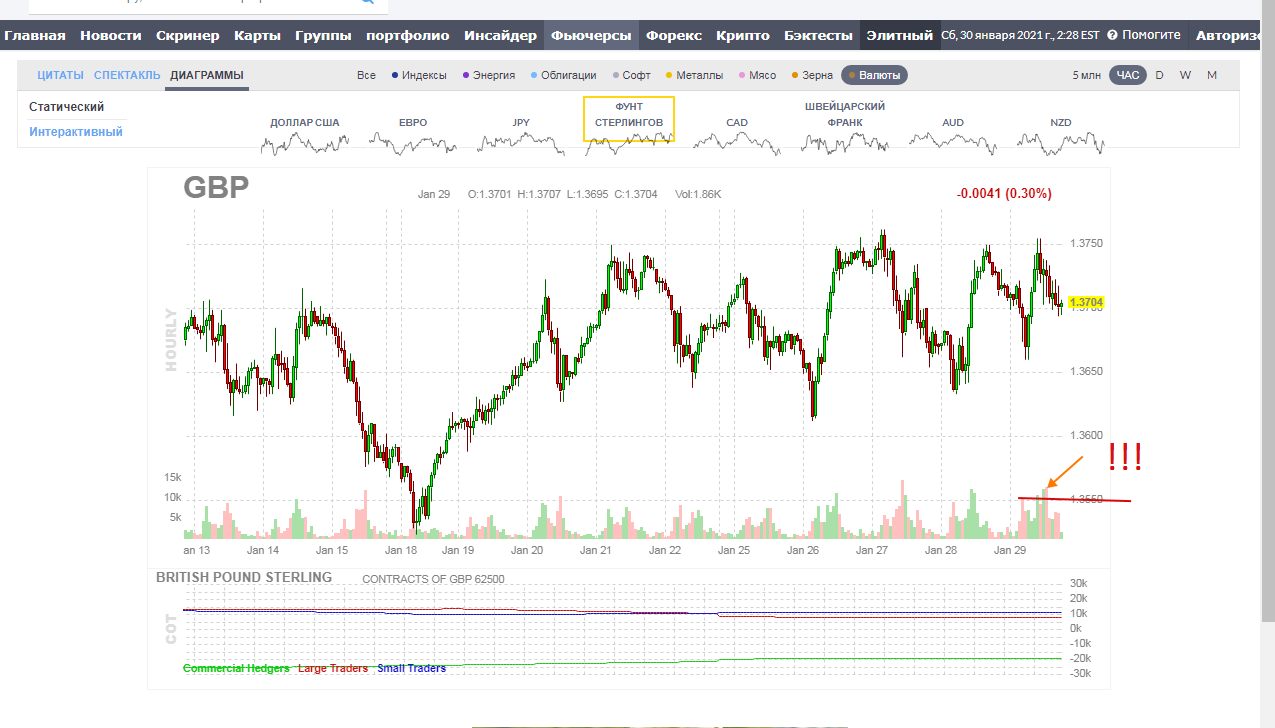1275x728 pixels.
Task: Select the Валюты category filter
Action: pyautogui.click(x=875, y=75)
